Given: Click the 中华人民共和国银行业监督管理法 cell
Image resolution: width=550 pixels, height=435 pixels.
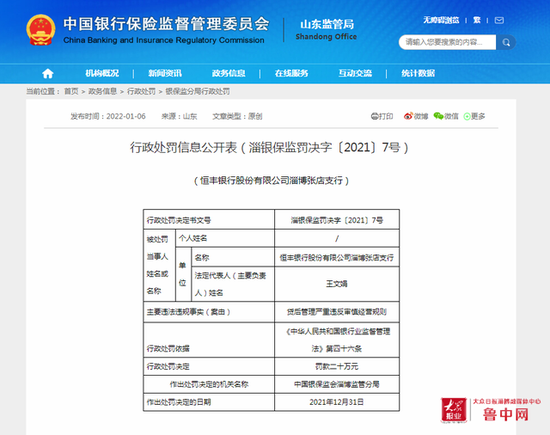Looking at the screenshot, I should [337, 340].
